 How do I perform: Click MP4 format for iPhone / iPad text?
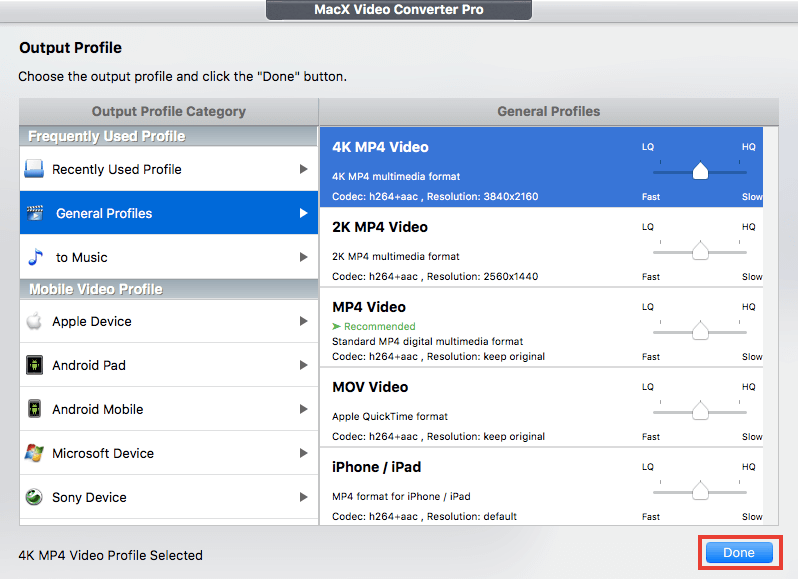pos(401,496)
